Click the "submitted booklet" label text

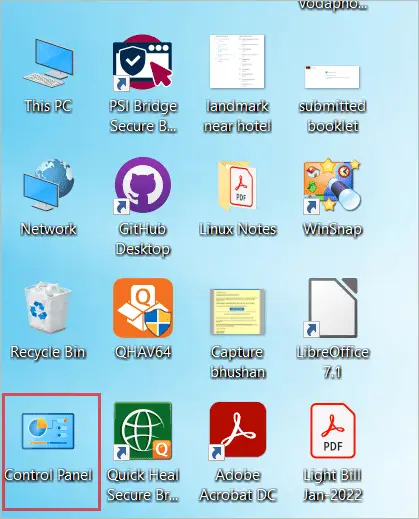tap(333, 116)
